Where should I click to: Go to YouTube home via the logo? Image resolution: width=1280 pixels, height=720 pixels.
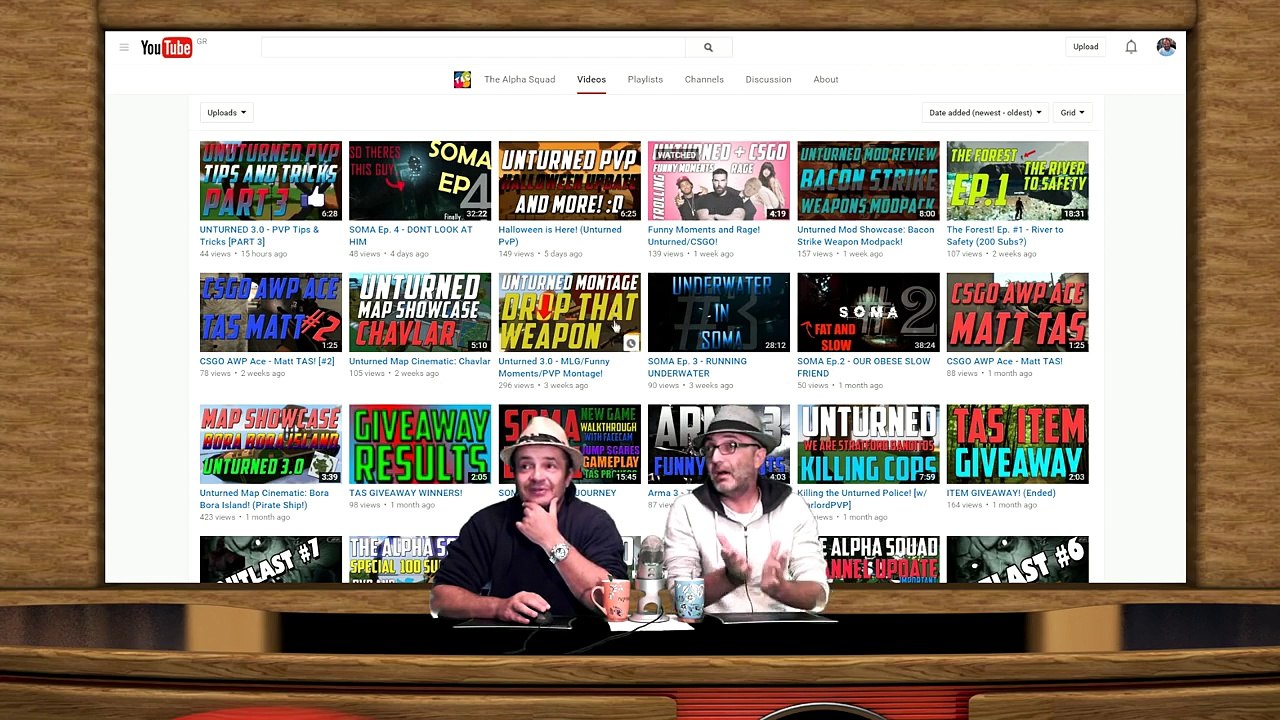166,48
